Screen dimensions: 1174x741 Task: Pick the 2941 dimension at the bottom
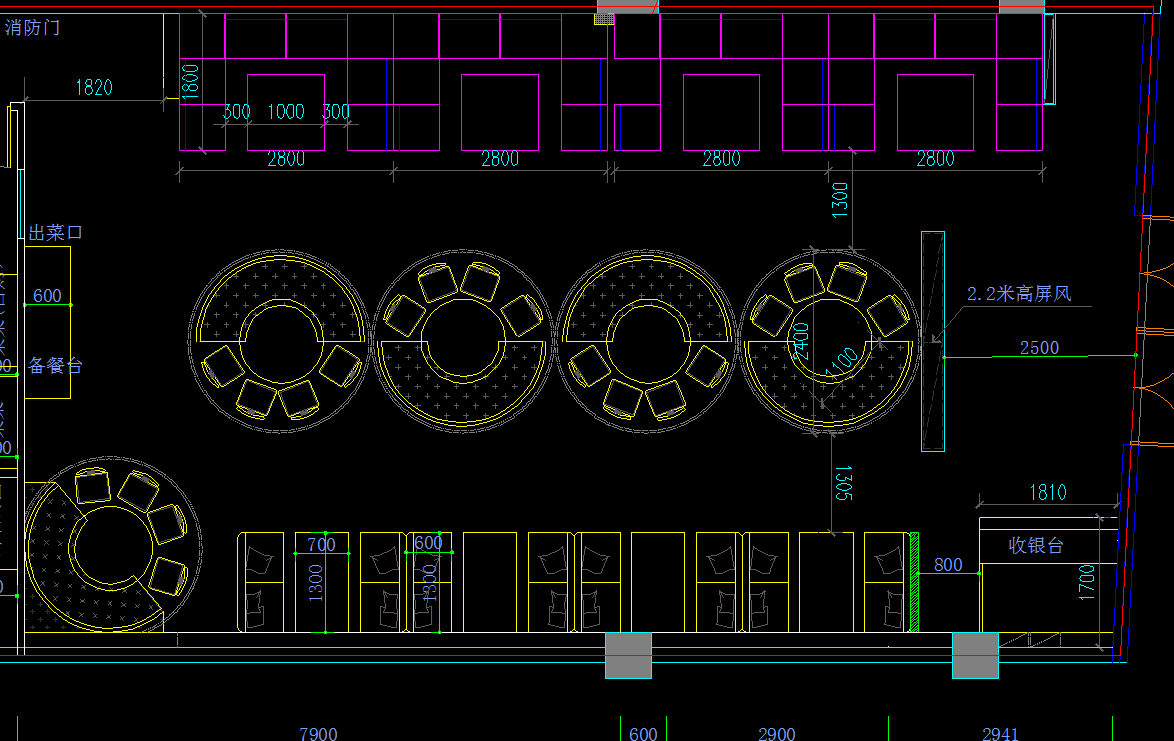tap(999, 734)
